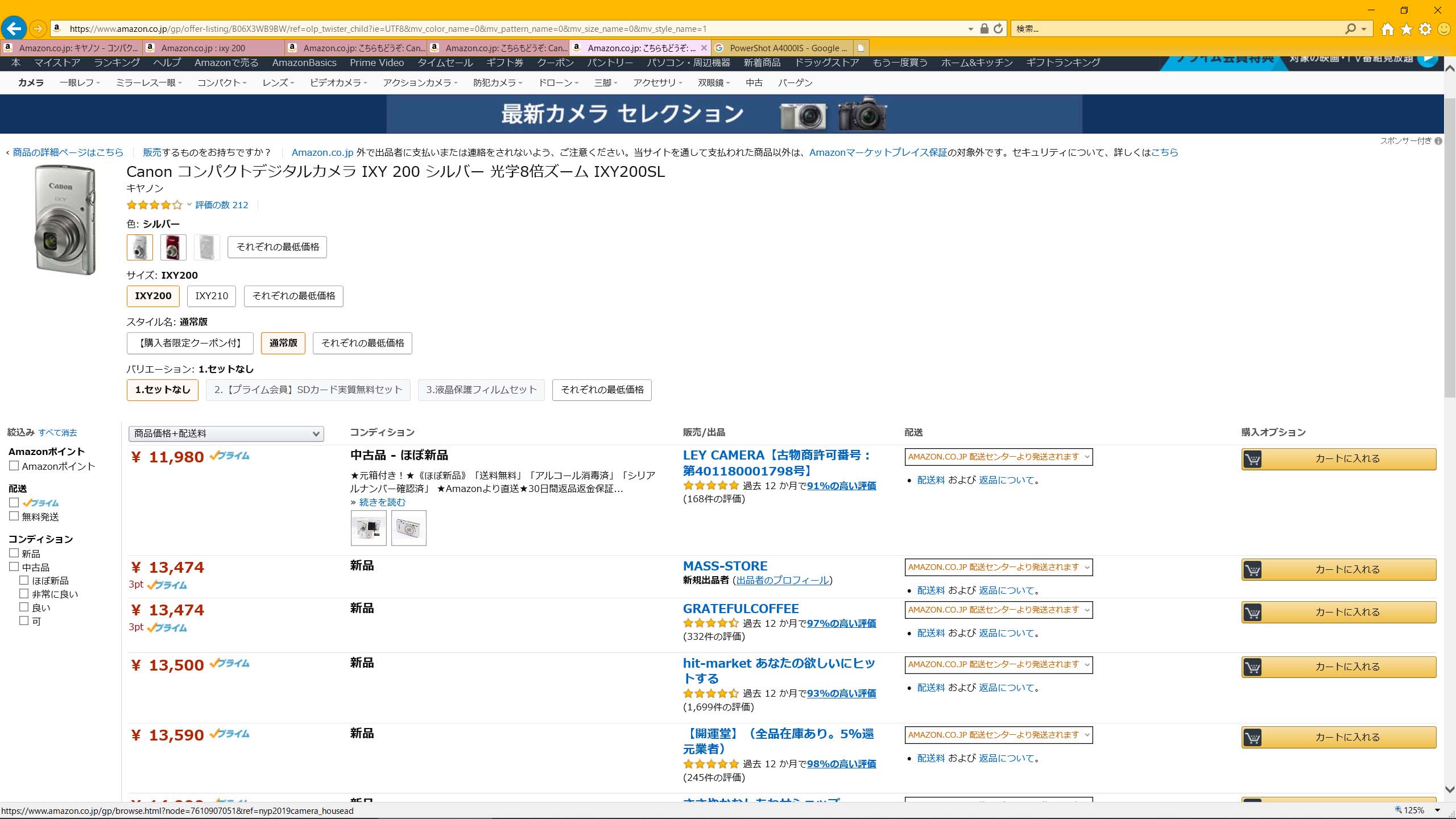
Task: Refresh the page with the reload icon
Action: point(998,28)
